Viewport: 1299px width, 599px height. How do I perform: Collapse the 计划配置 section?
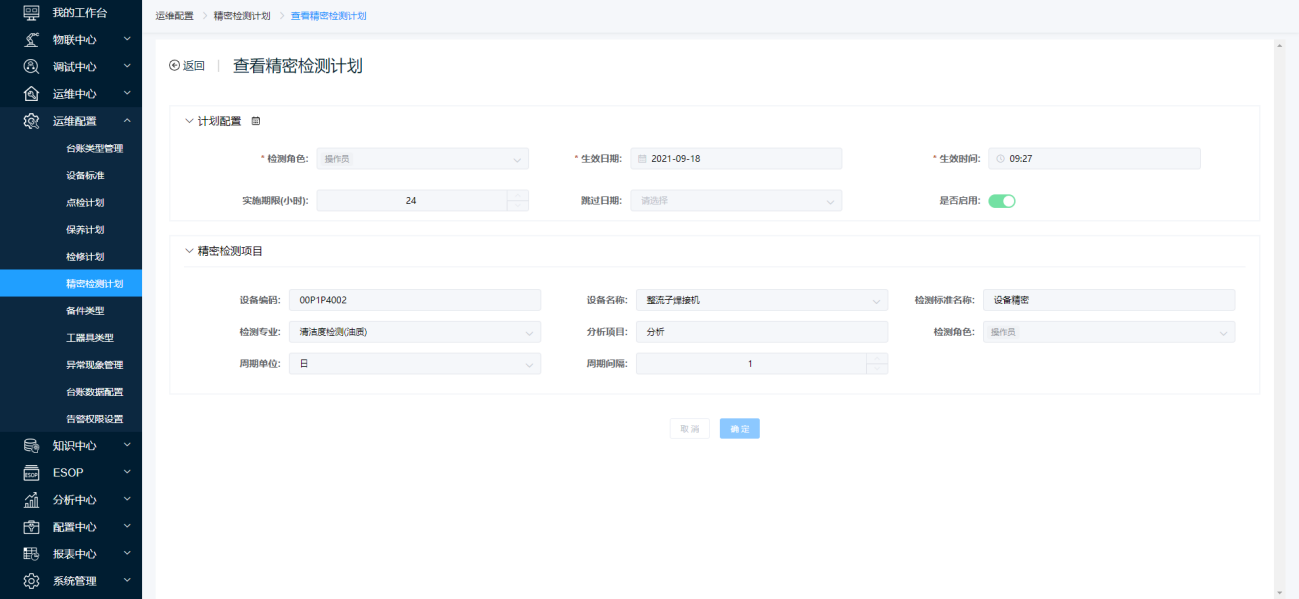point(190,121)
